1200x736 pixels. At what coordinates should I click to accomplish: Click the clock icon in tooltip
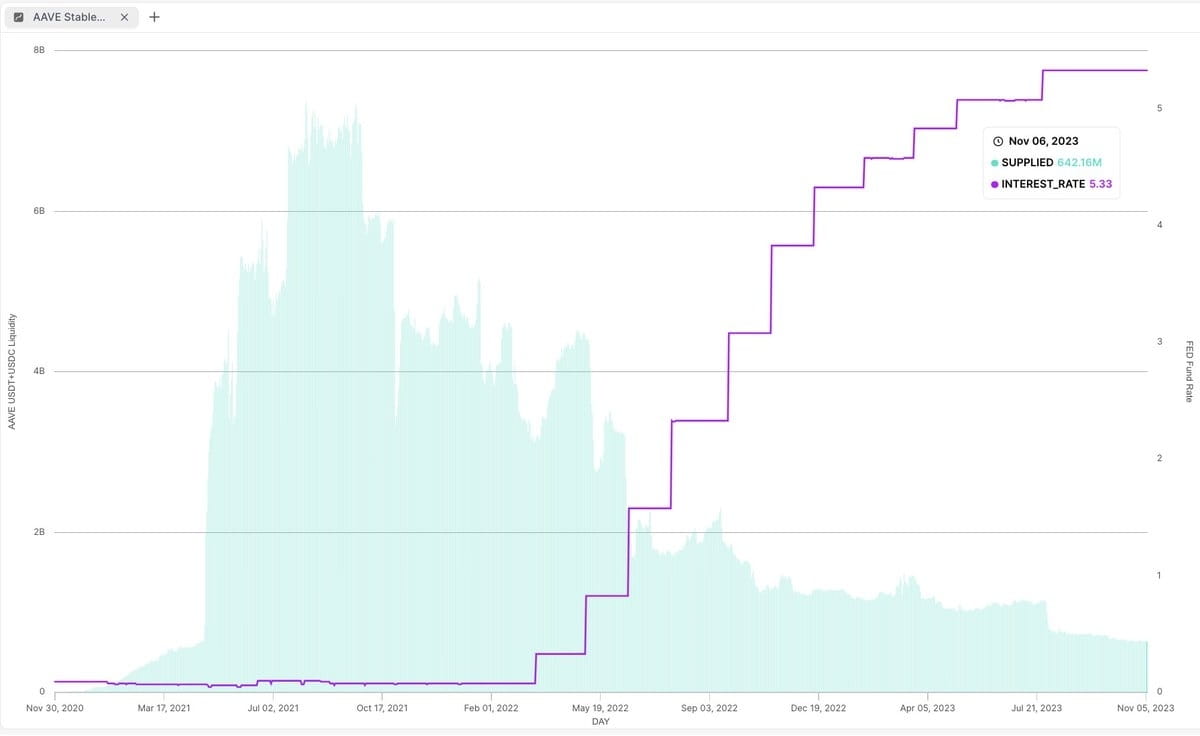tap(998, 141)
